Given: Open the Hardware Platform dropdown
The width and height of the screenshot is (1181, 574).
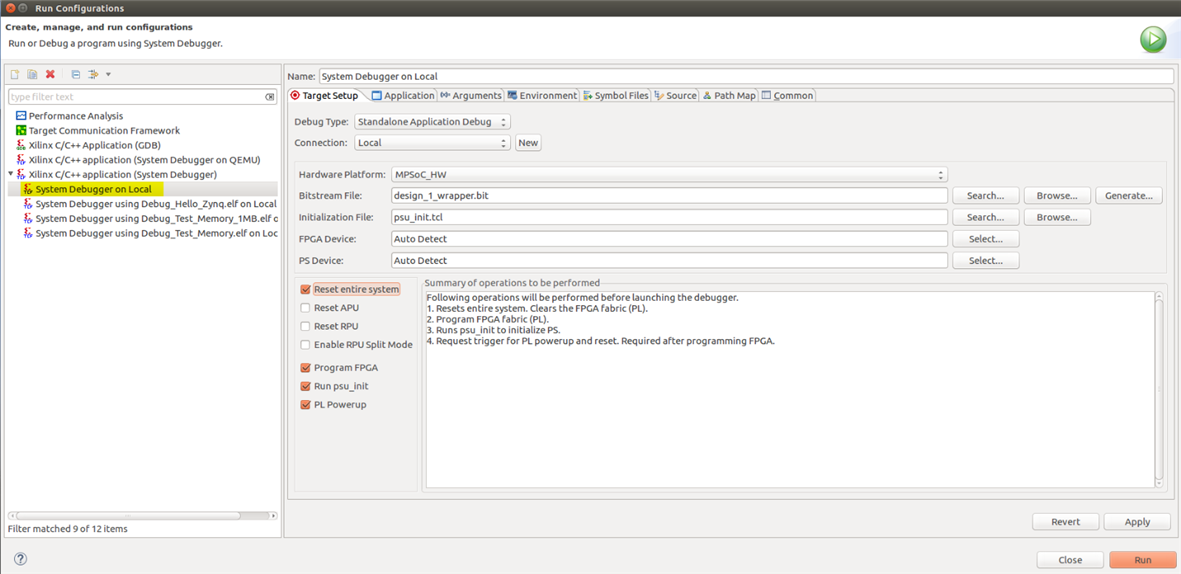Looking at the screenshot, I should pyautogui.click(x=668, y=175).
